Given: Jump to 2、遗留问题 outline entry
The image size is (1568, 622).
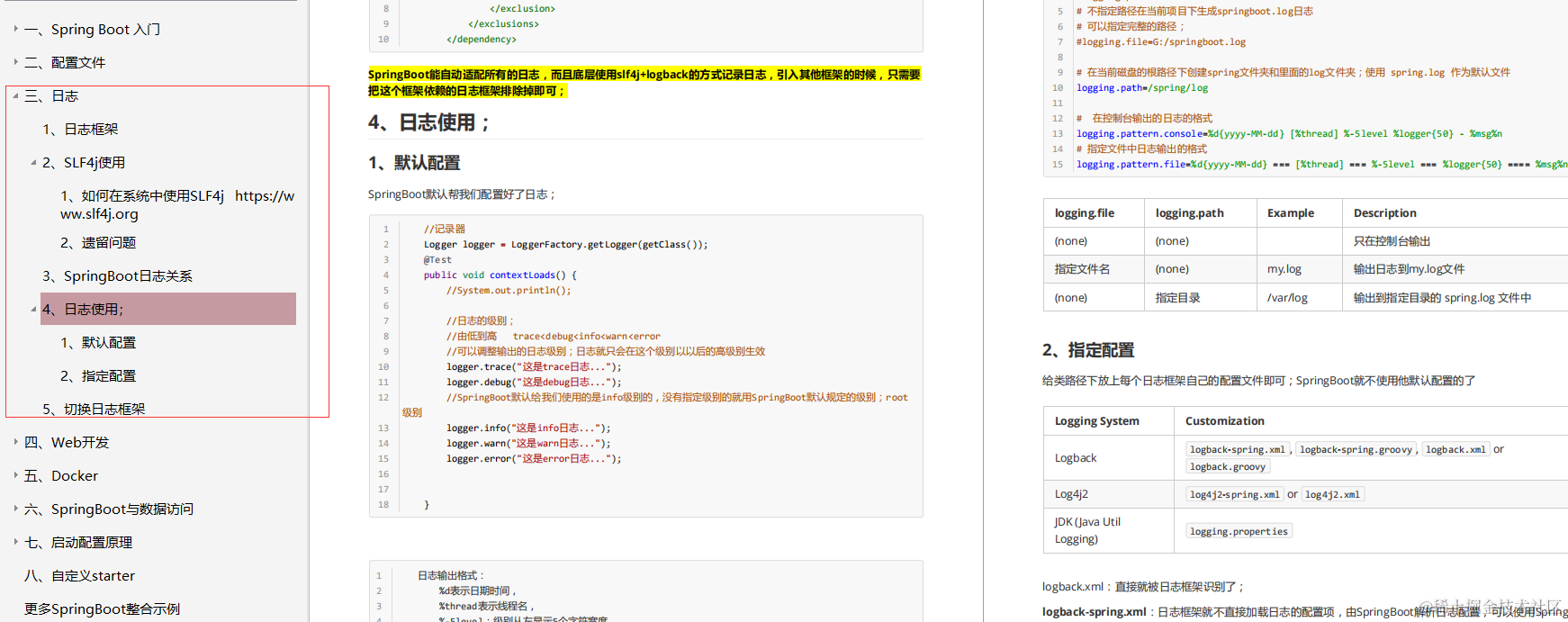Looking at the screenshot, I should (98, 242).
